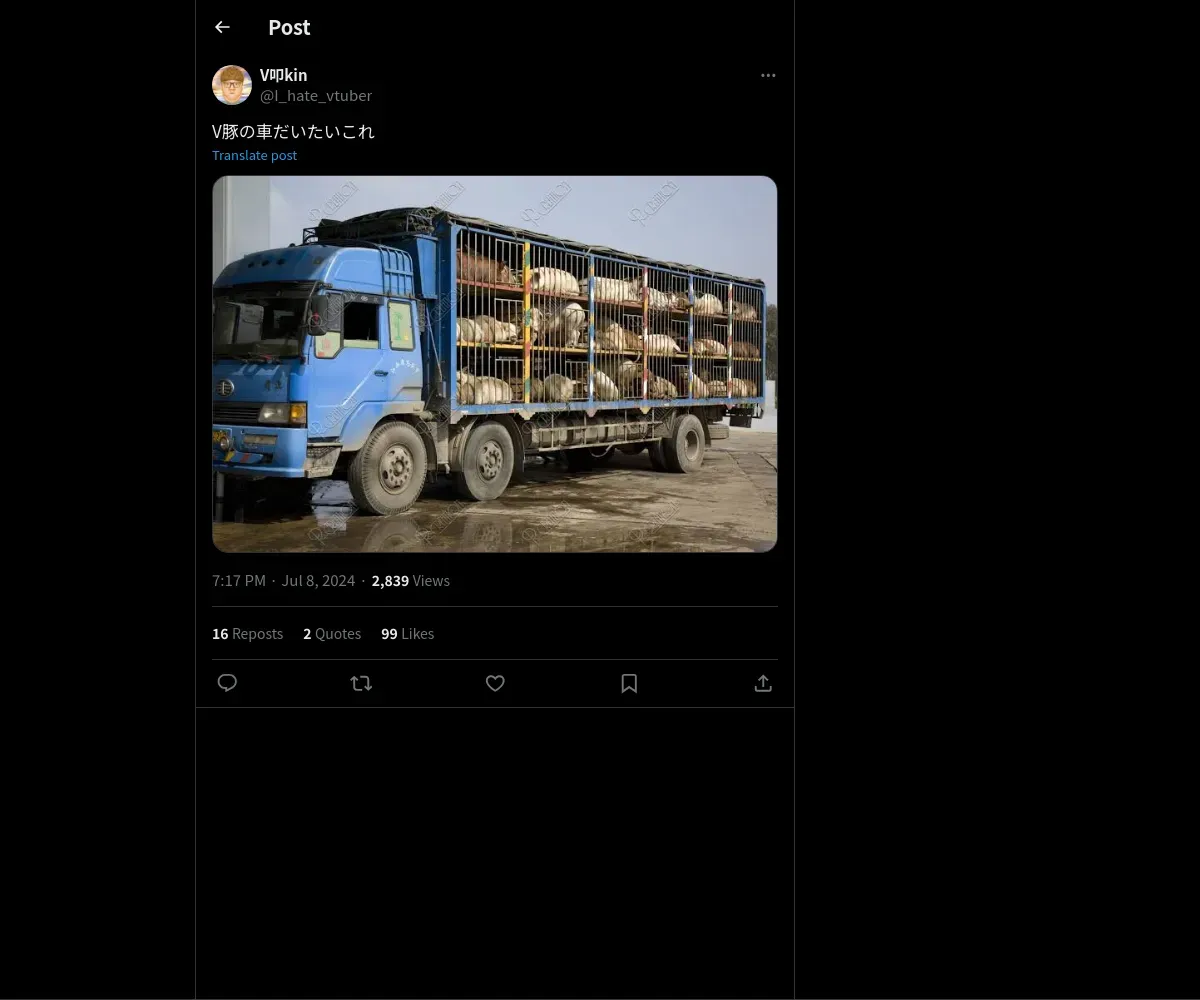
Task: Click the @l_hate_vtuber handle
Action: 316,96
